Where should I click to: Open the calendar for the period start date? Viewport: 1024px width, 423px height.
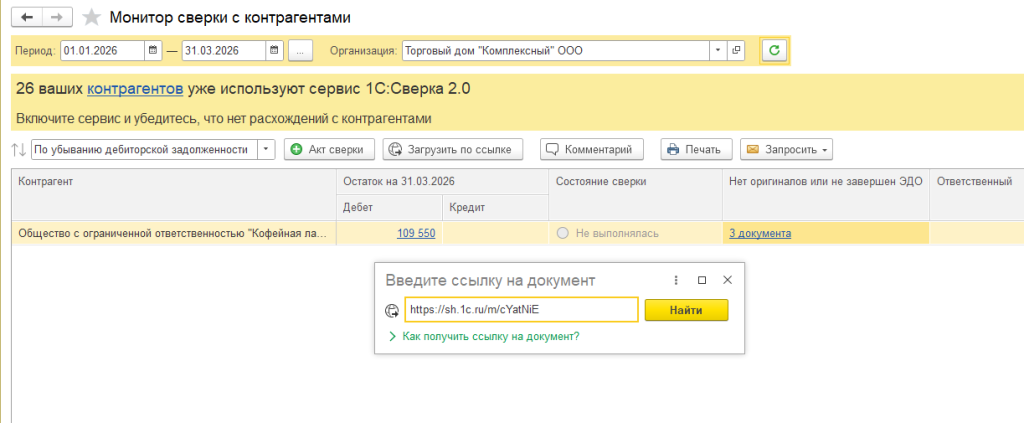coord(153,50)
